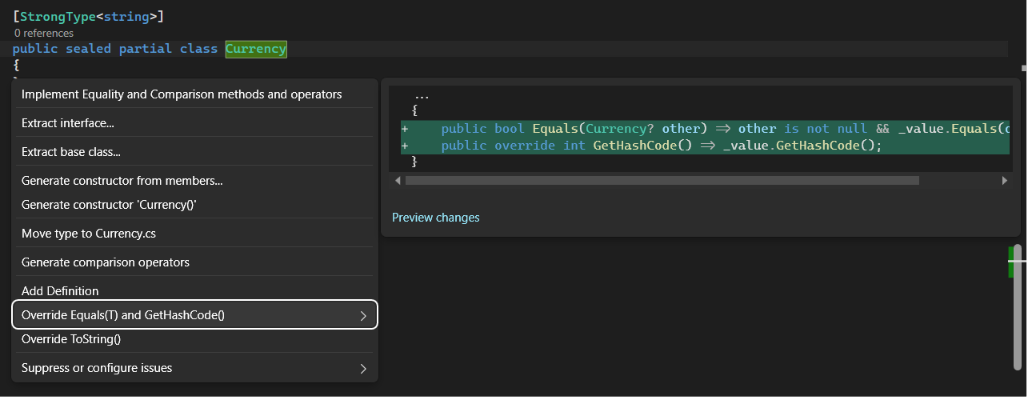Select Override Equals(T) and GetHashCode() item
This screenshot has height=397, width=1027.
[x=195, y=314]
